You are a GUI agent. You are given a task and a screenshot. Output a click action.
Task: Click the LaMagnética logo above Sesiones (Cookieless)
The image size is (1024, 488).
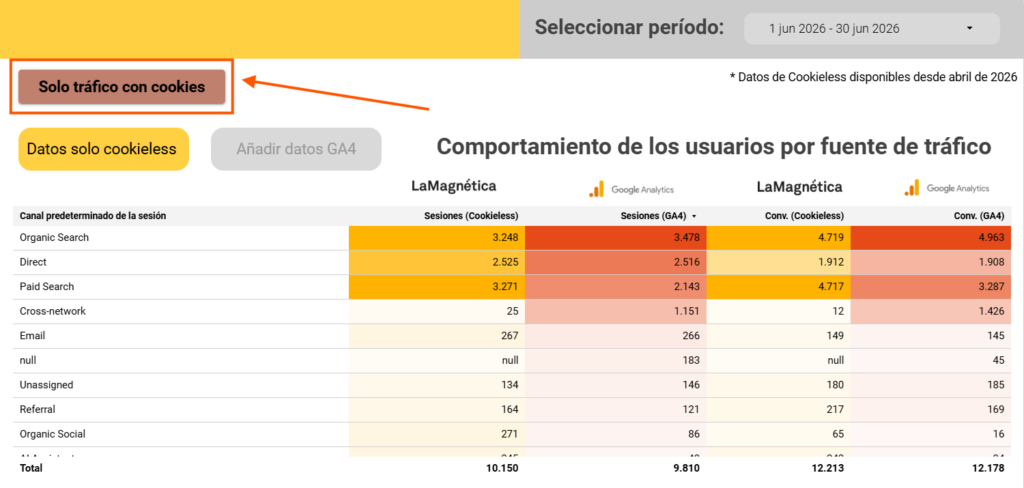[x=453, y=187]
